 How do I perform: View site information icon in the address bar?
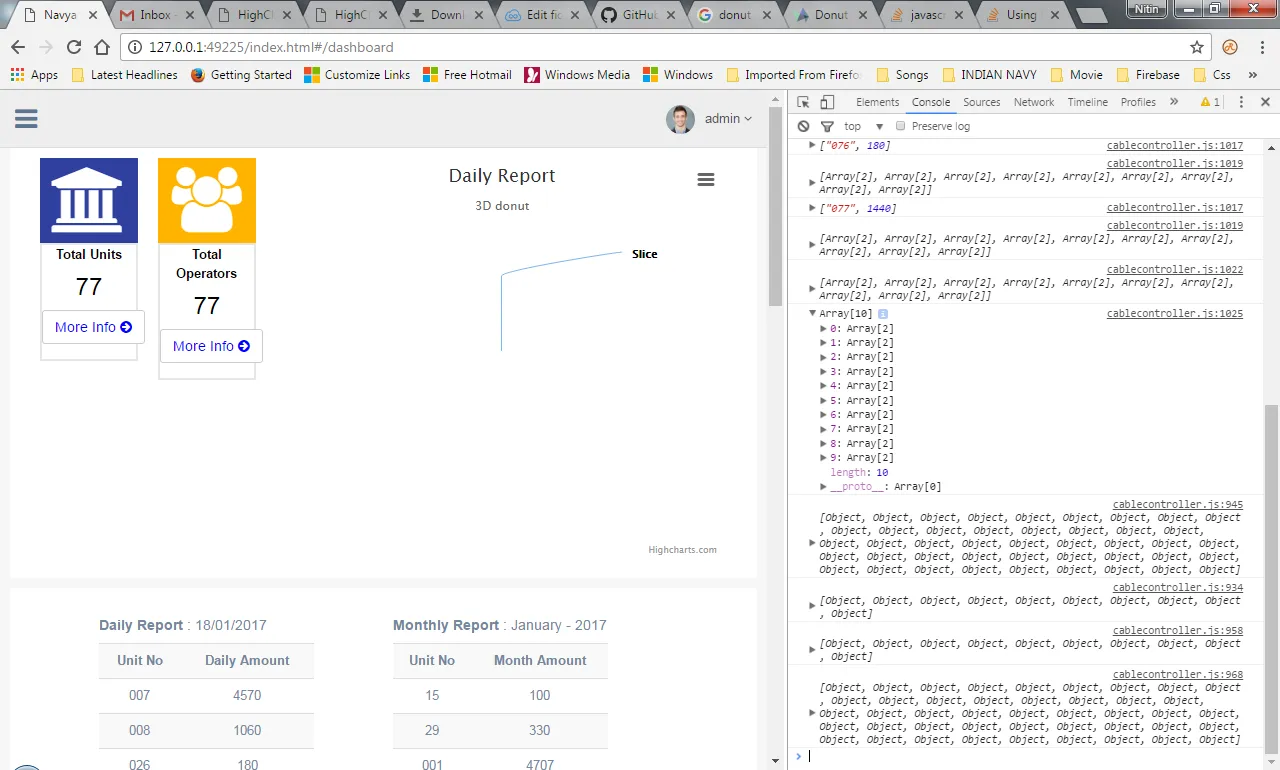135,47
